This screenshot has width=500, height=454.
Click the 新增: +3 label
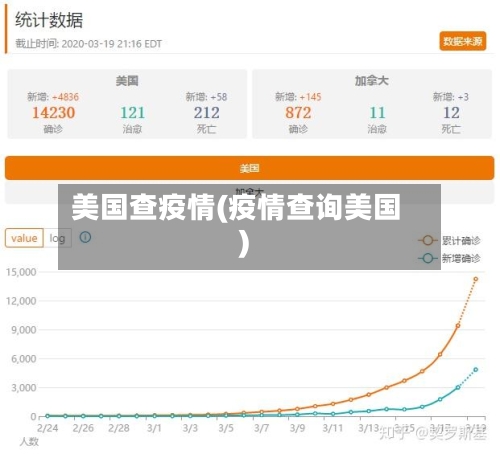point(451,97)
